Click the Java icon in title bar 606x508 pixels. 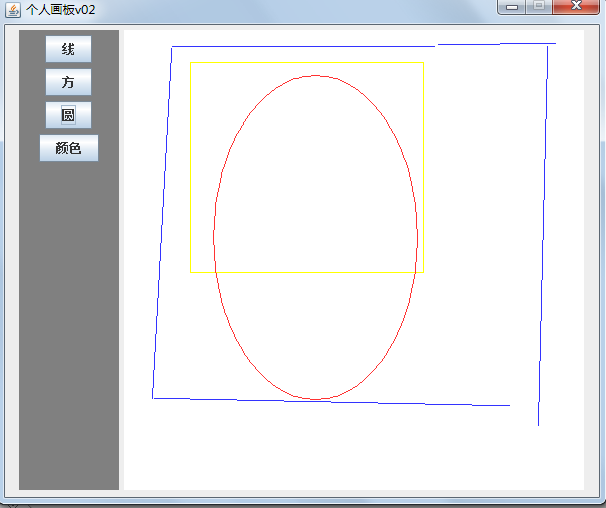tap(13, 9)
